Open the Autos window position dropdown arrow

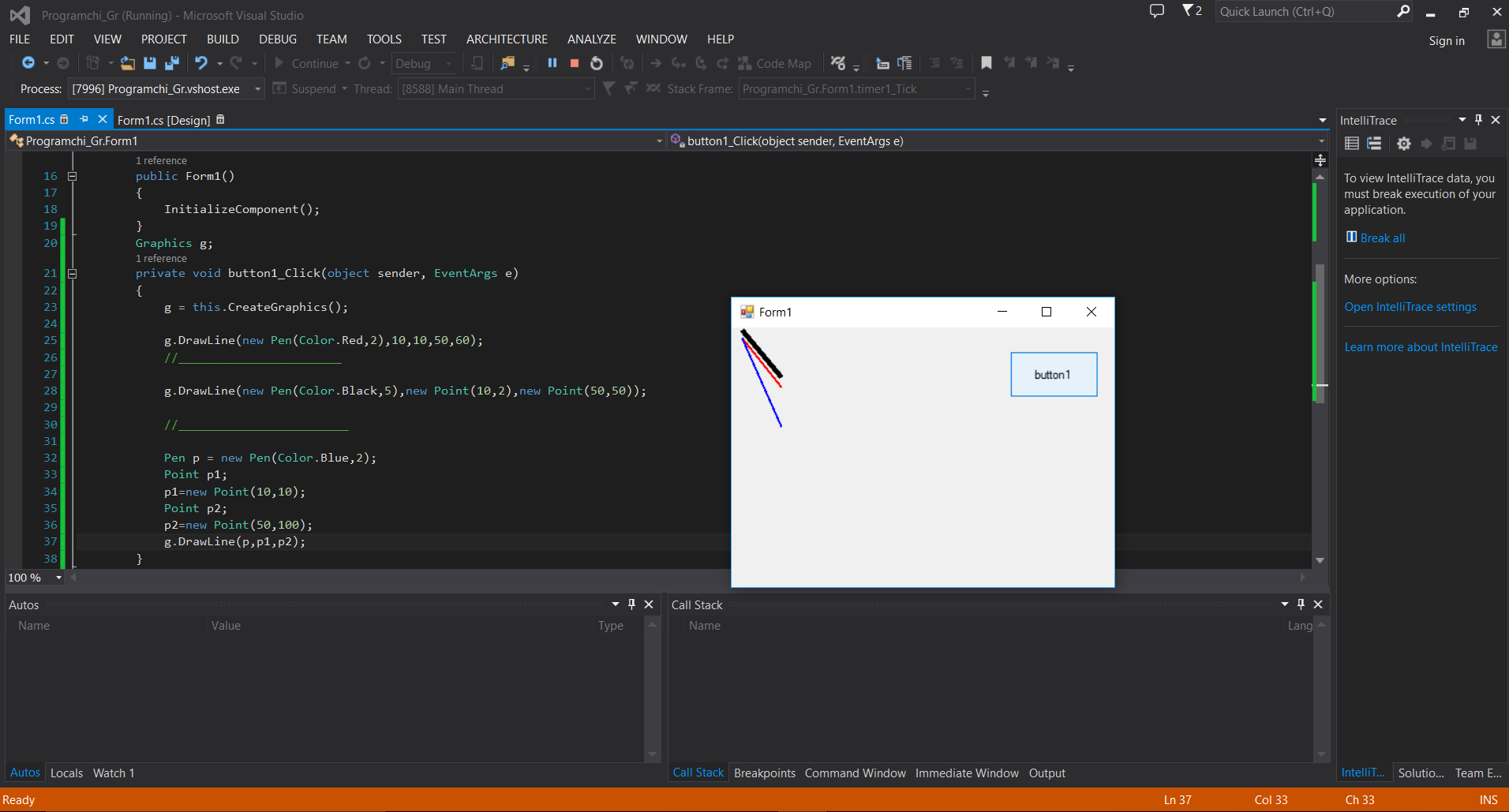coord(615,604)
